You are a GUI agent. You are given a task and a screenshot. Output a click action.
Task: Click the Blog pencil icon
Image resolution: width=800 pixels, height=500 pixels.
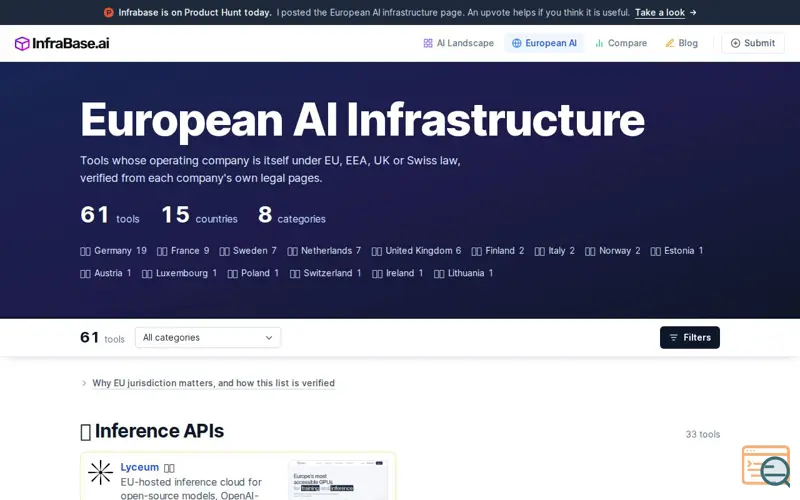pyautogui.click(x=670, y=43)
